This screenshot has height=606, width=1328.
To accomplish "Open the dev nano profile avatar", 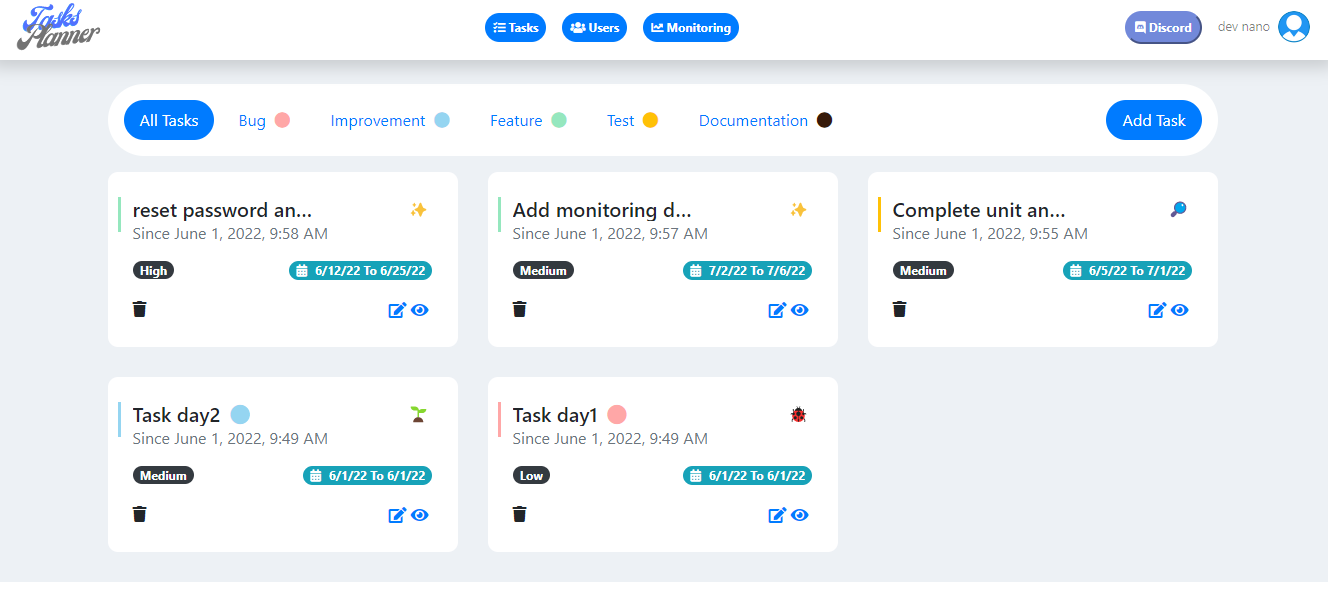I will (x=1293, y=27).
